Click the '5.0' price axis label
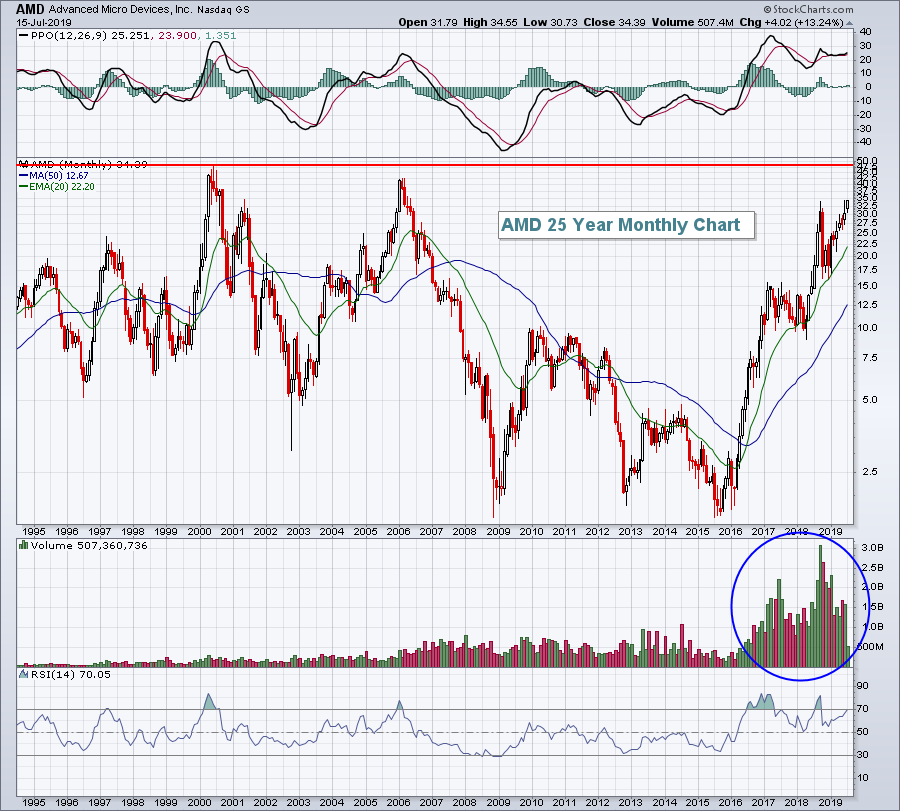 868,399
